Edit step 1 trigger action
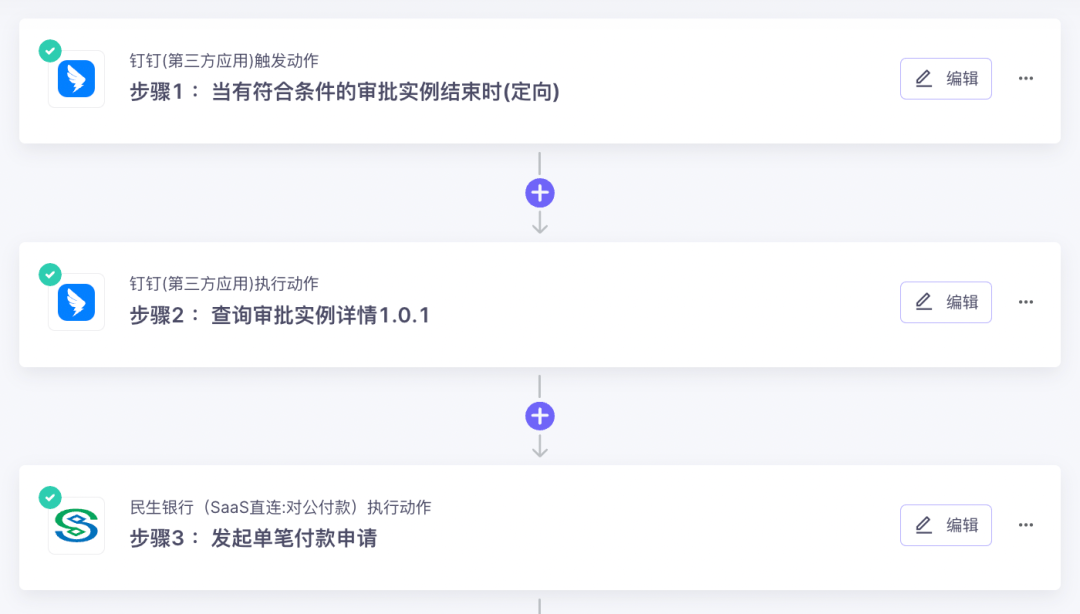The image size is (1080, 614). [x=945, y=79]
